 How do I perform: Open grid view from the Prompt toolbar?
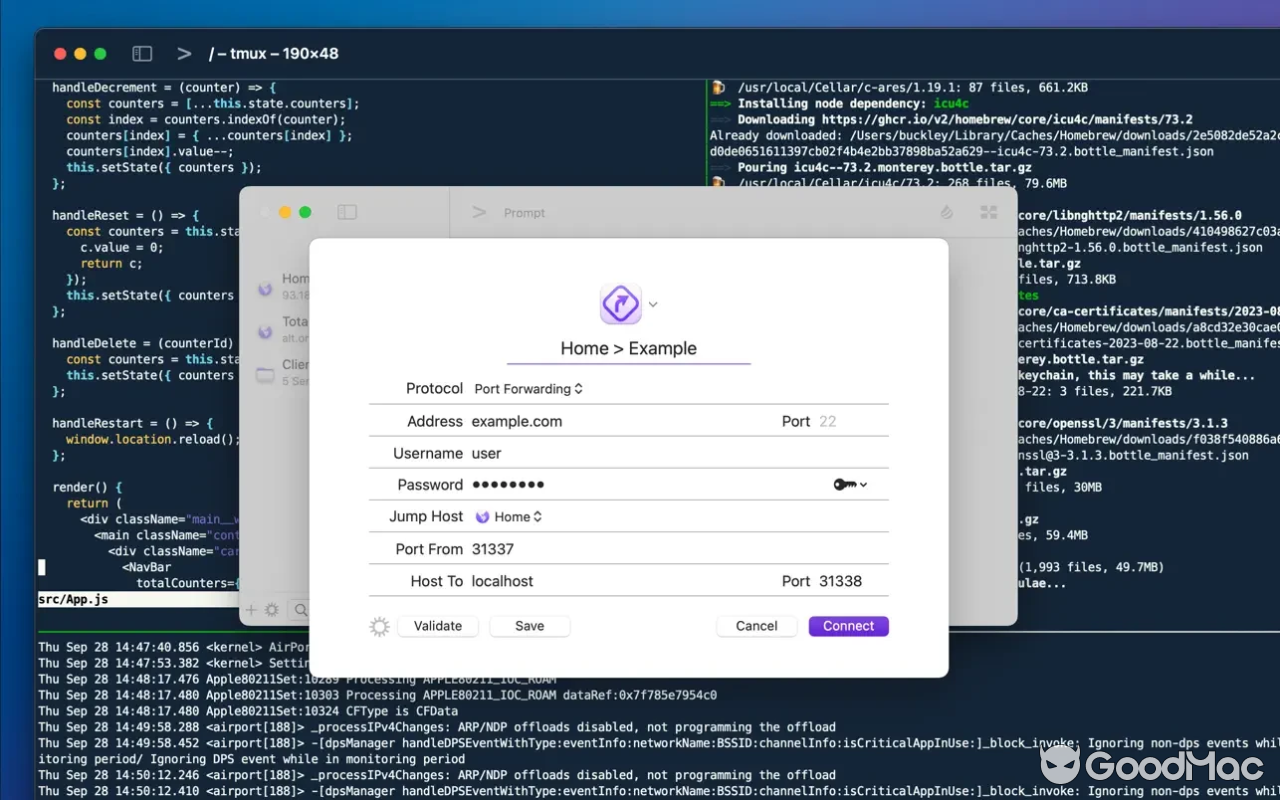click(x=988, y=212)
